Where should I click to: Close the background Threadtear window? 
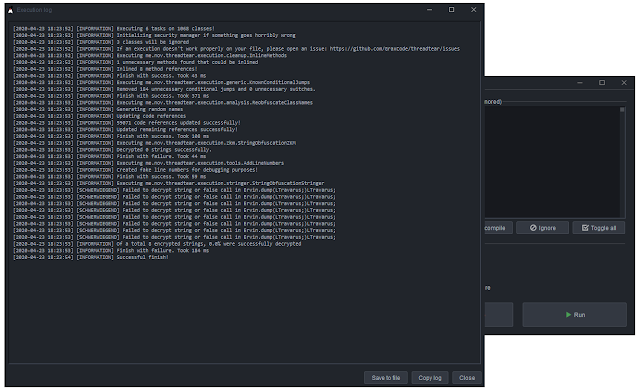(624, 82)
